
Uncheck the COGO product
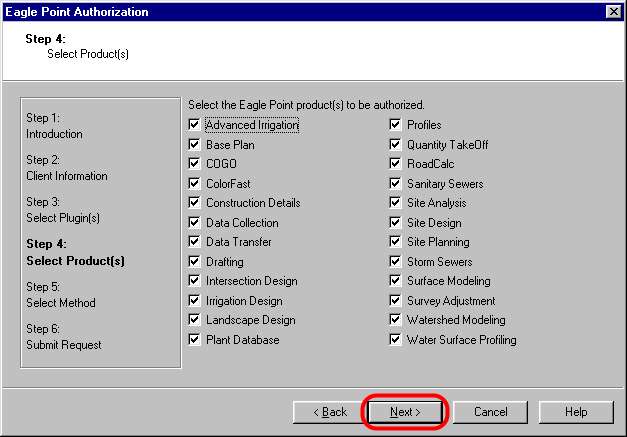(194, 163)
